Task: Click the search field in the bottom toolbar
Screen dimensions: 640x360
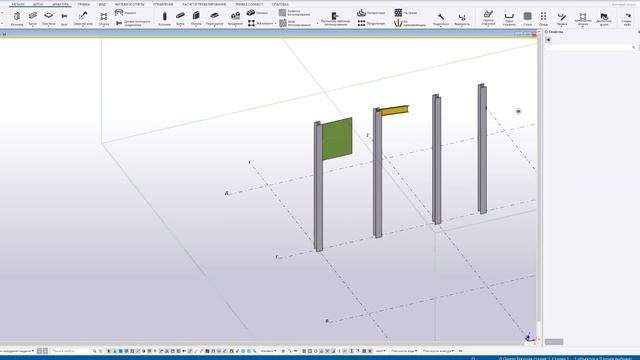Action: coord(71,351)
